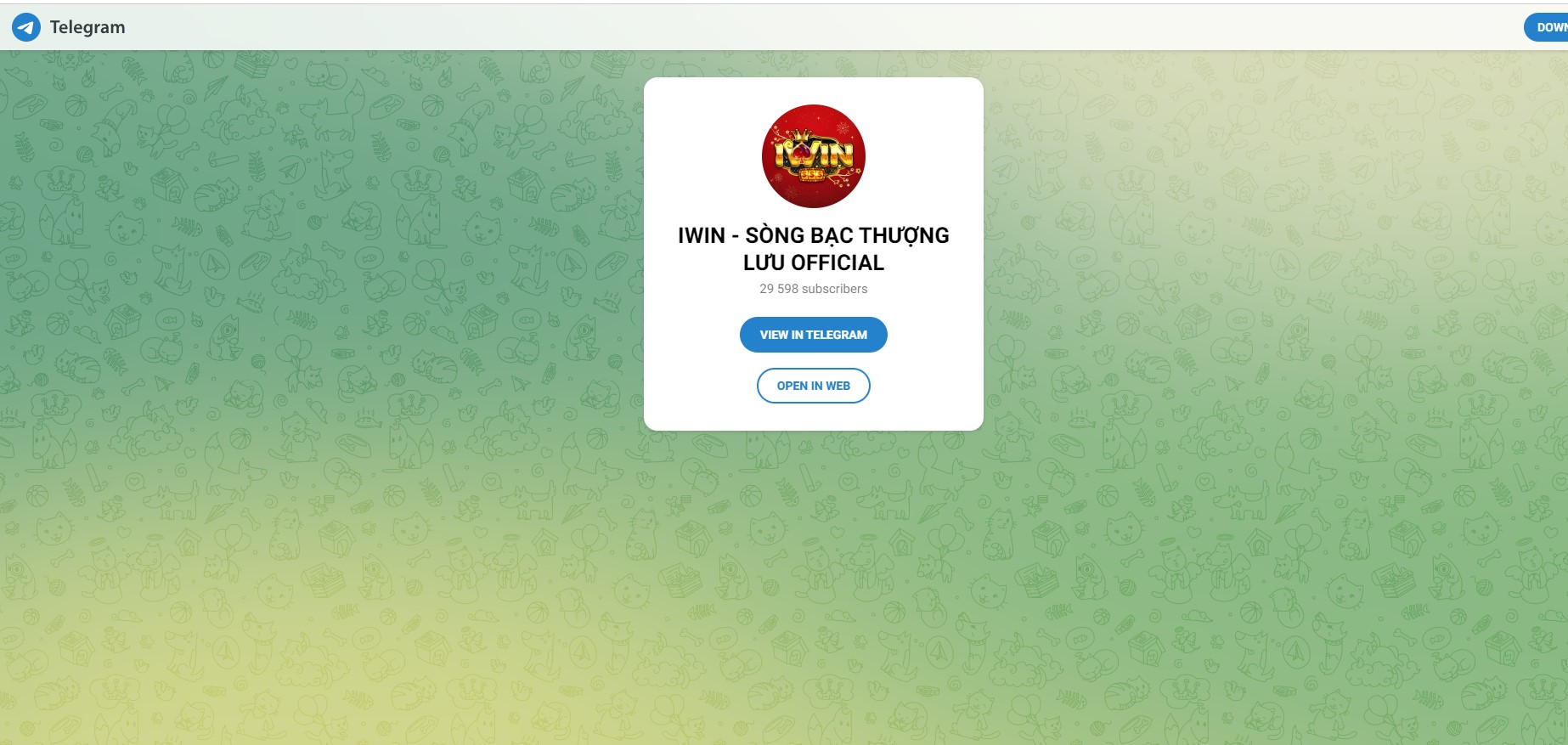Click the word SÒNG in channel name
1568x745 pixels.
[x=775, y=235]
